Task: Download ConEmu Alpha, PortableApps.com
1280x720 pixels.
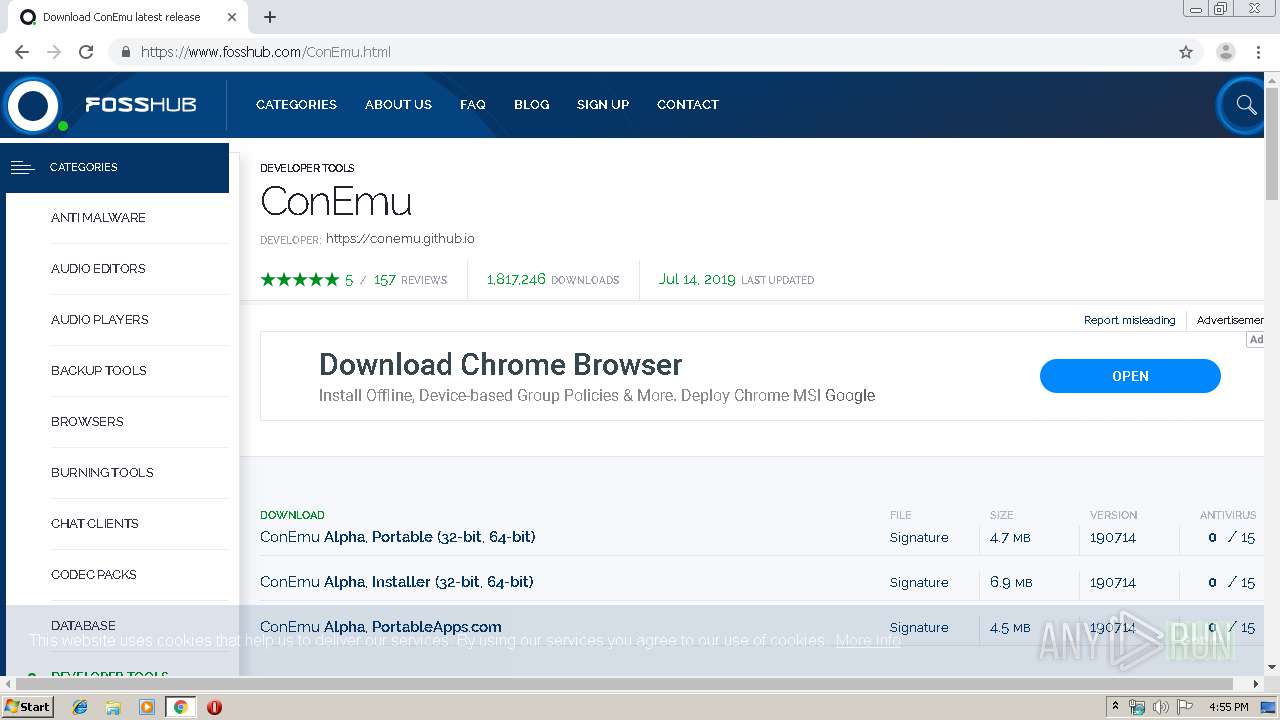Action: pos(380,627)
